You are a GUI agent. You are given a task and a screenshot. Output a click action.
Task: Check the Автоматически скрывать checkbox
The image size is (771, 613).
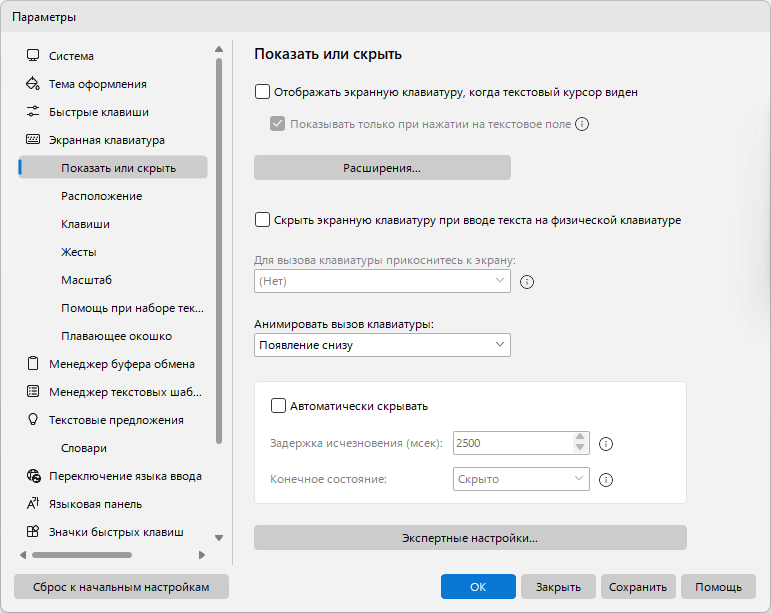[x=278, y=406]
